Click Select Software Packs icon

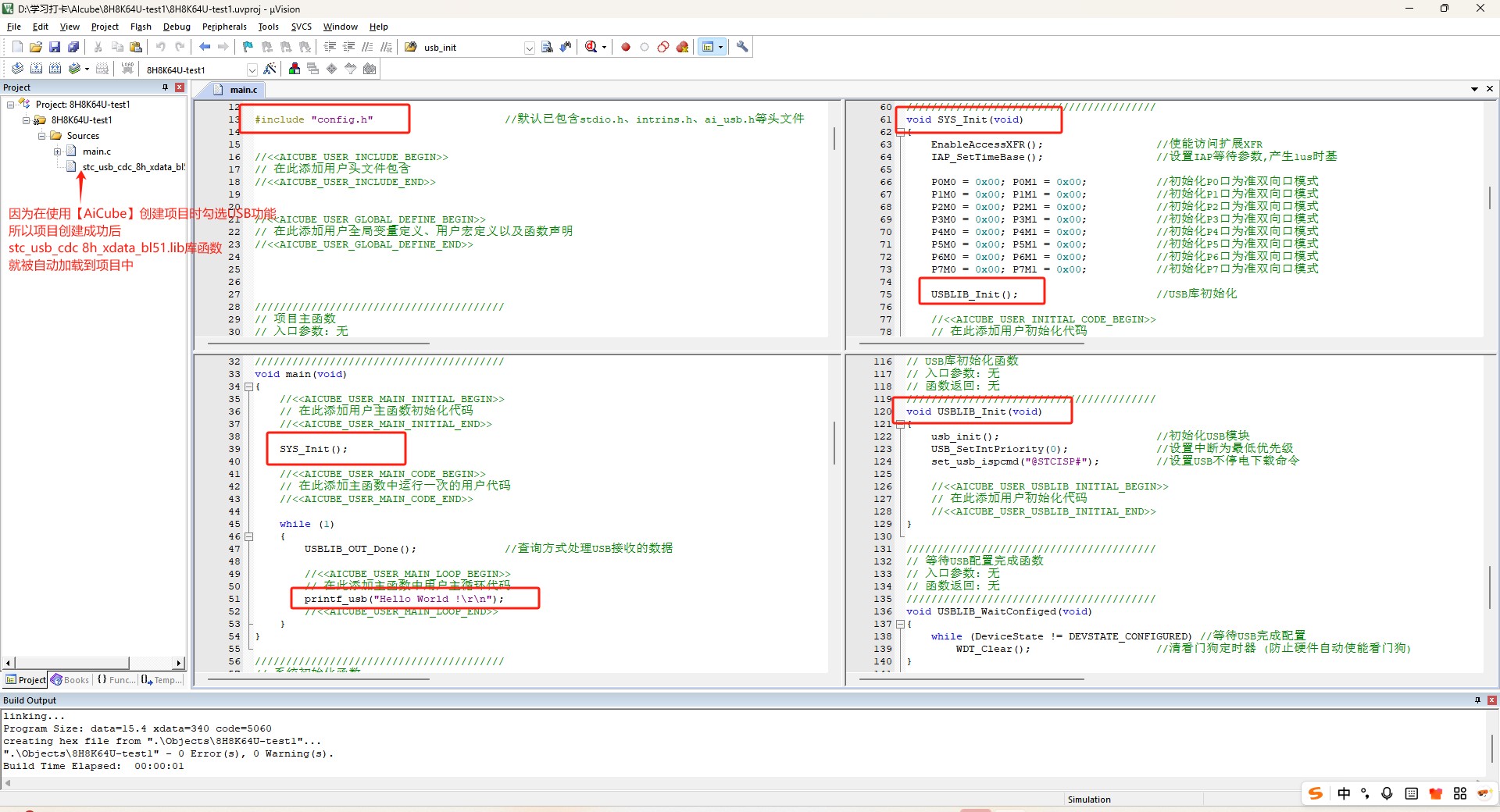(x=351, y=69)
